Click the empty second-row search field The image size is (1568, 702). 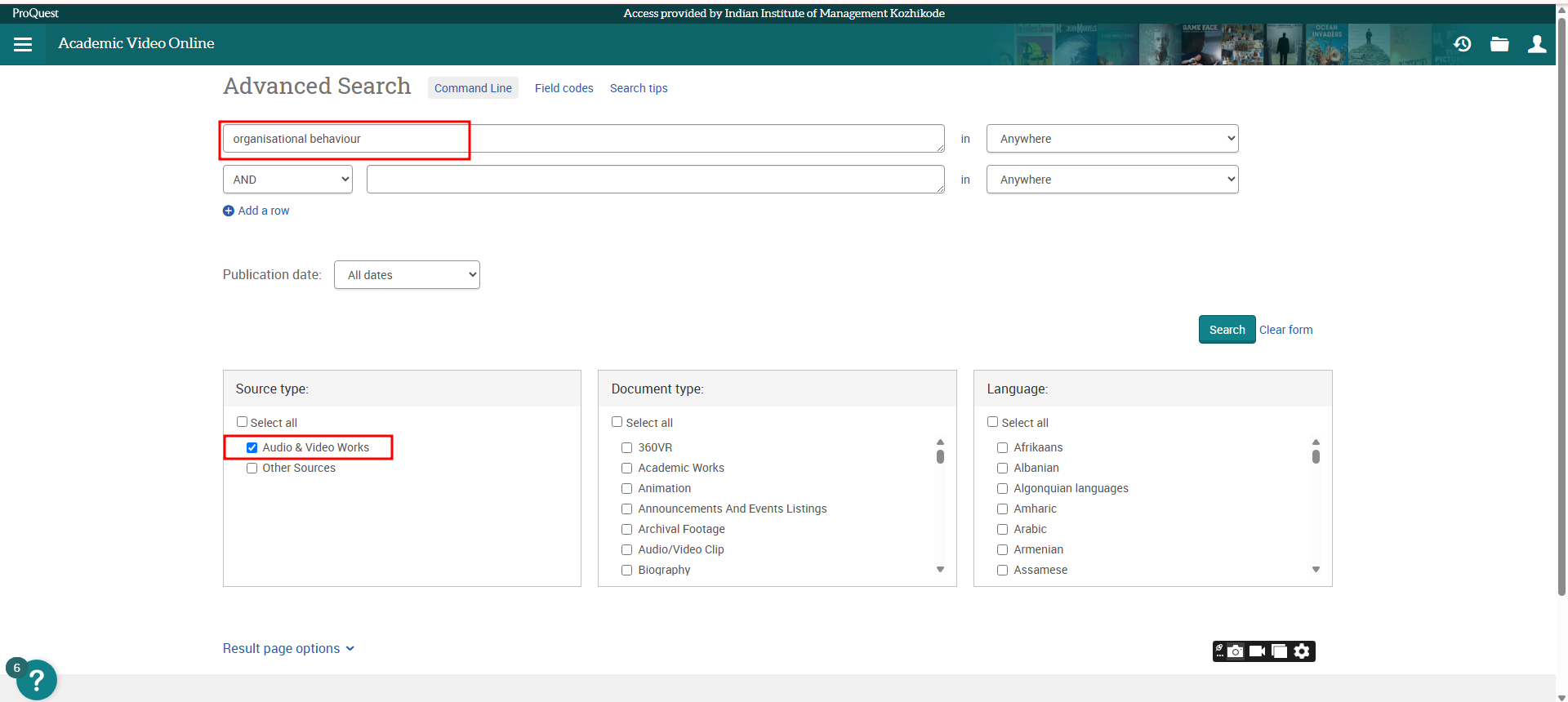tap(655, 180)
